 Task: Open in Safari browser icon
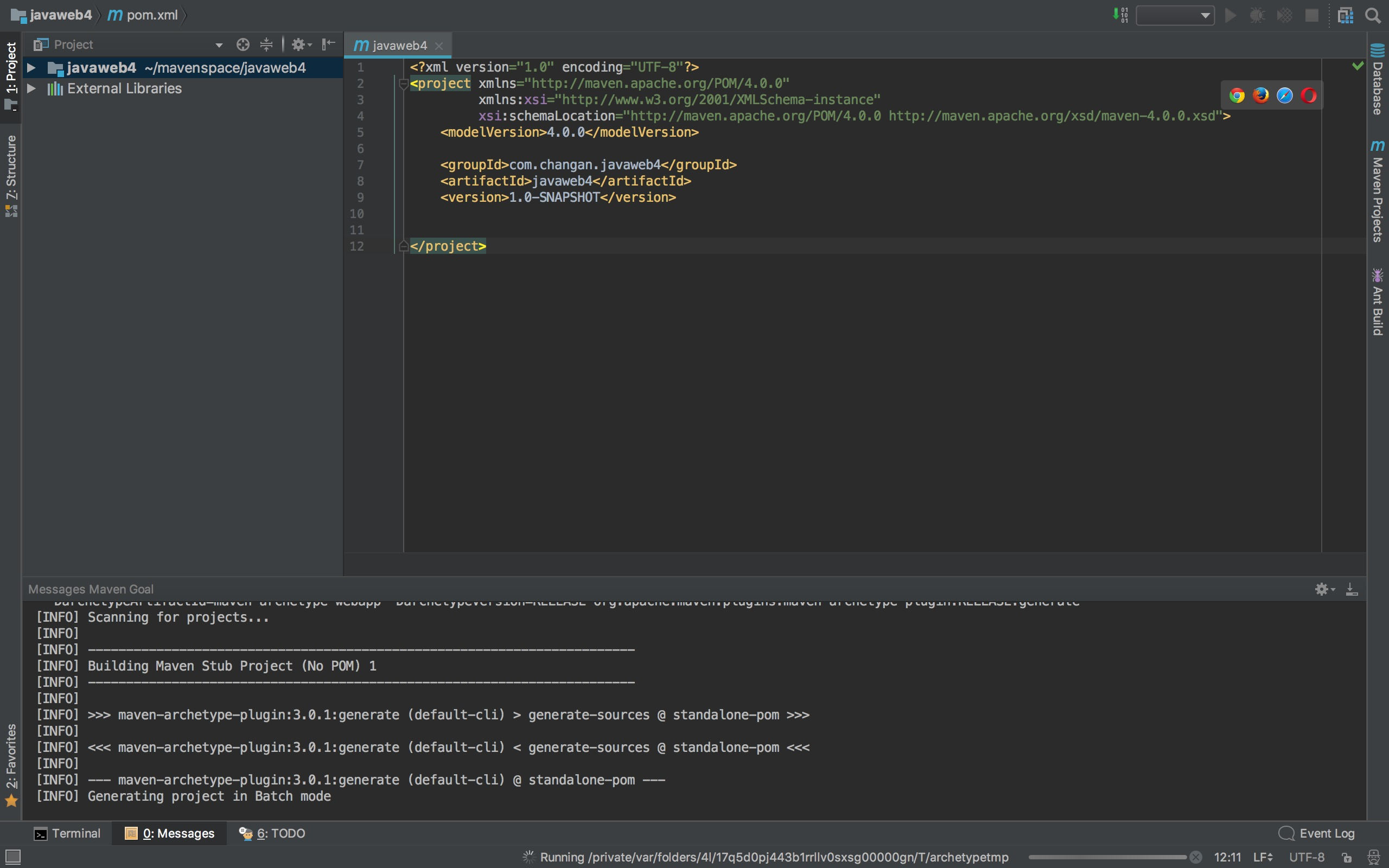coord(1284,95)
